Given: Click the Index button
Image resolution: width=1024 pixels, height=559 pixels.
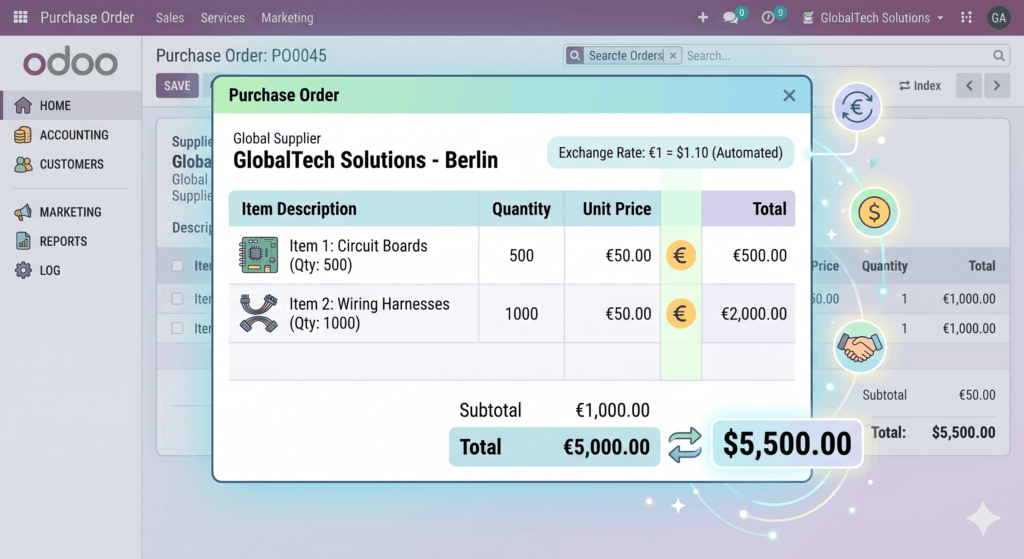Looking at the screenshot, I should pyautogui.click(x=920, y=86).
